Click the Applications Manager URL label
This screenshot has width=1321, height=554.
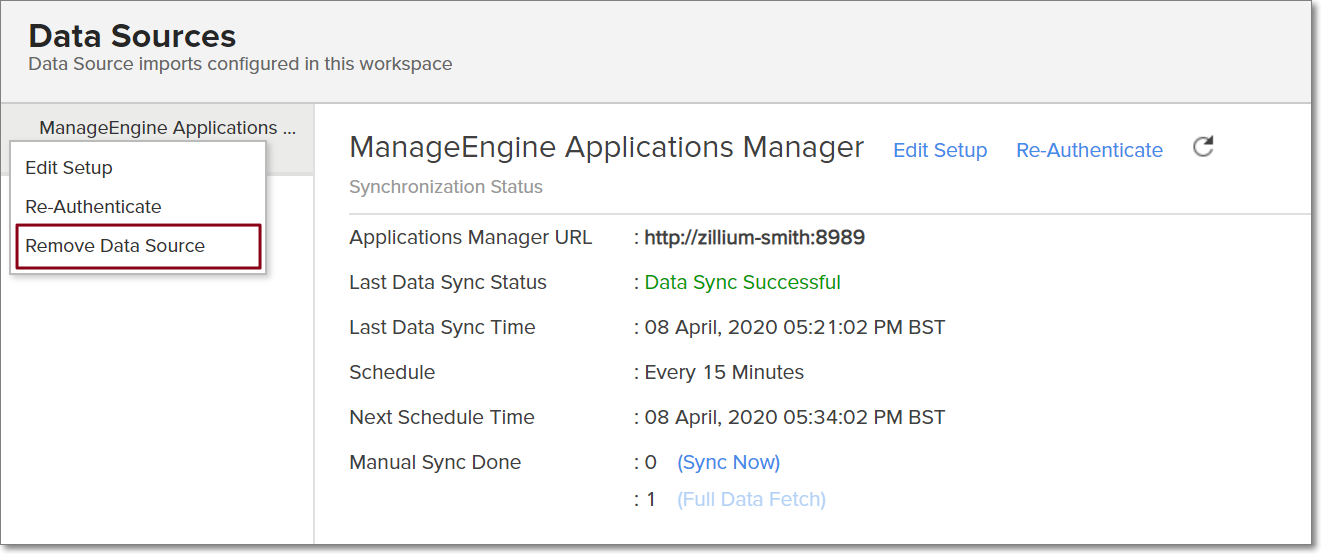(470, 238)
